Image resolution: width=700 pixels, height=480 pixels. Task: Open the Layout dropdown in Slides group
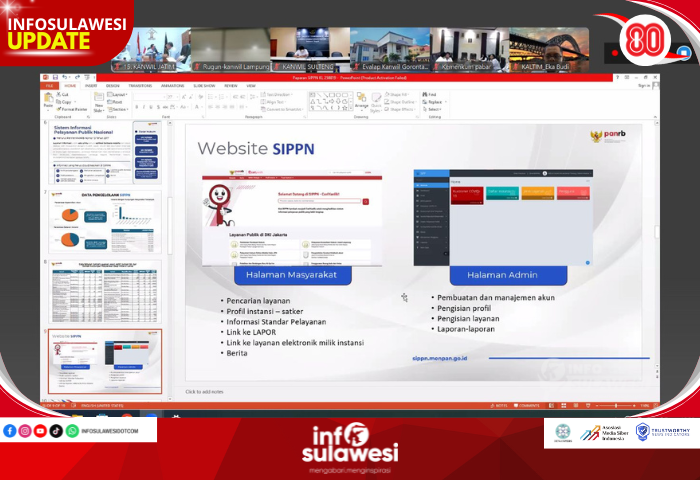pyautogui.click(x=117, y=95)
